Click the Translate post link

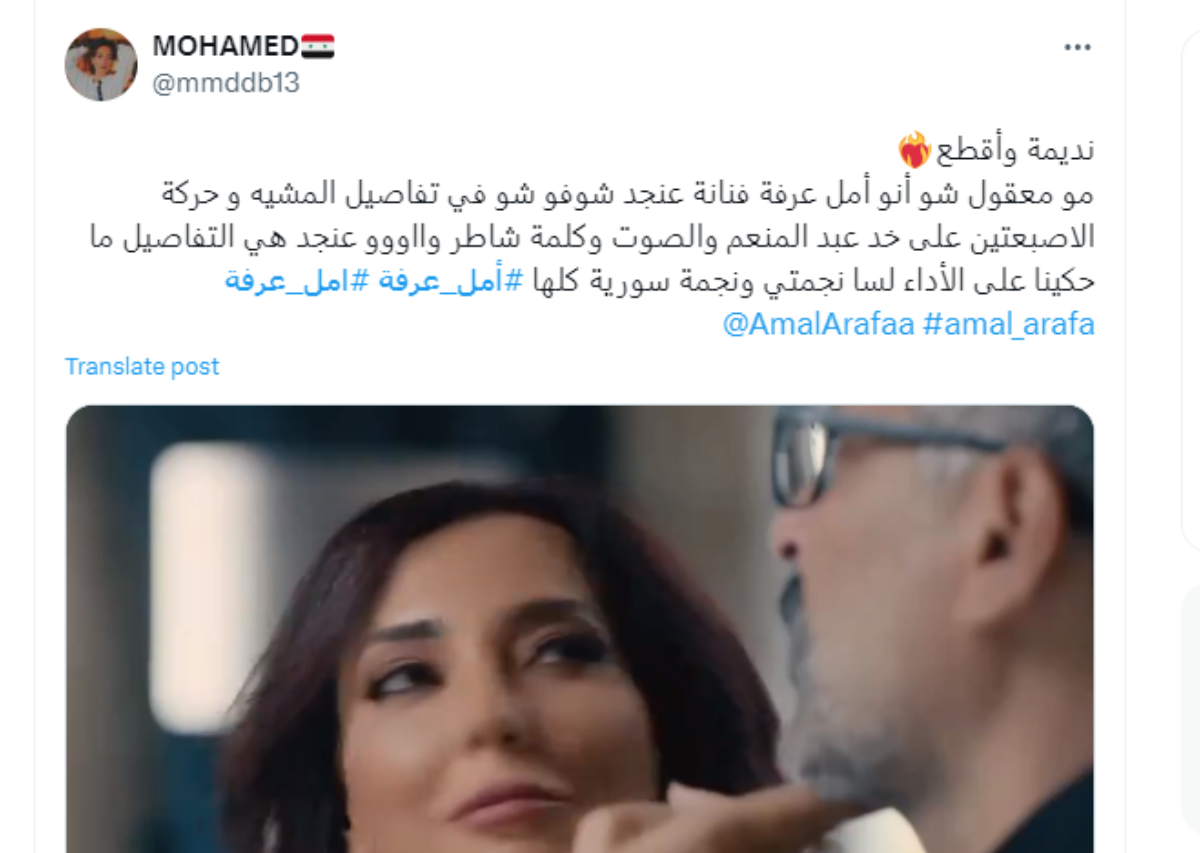click(142, 367)
